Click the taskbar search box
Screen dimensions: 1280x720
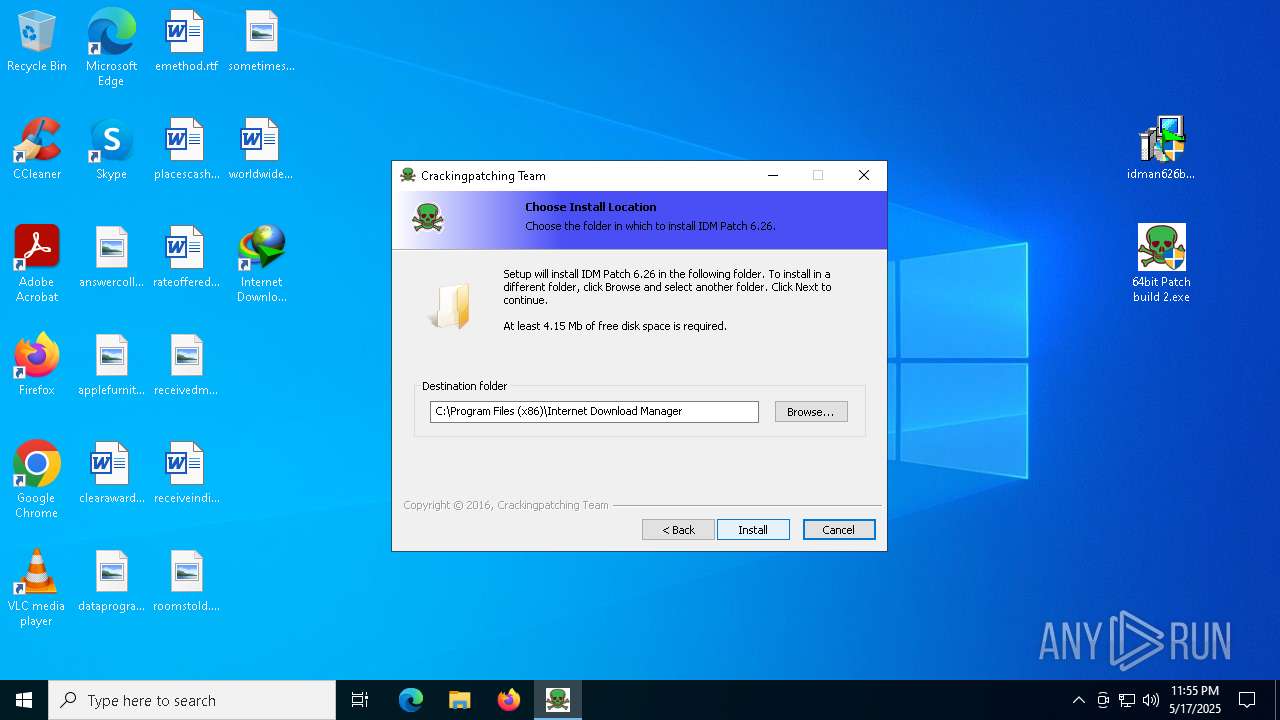(x=192, y=700)
